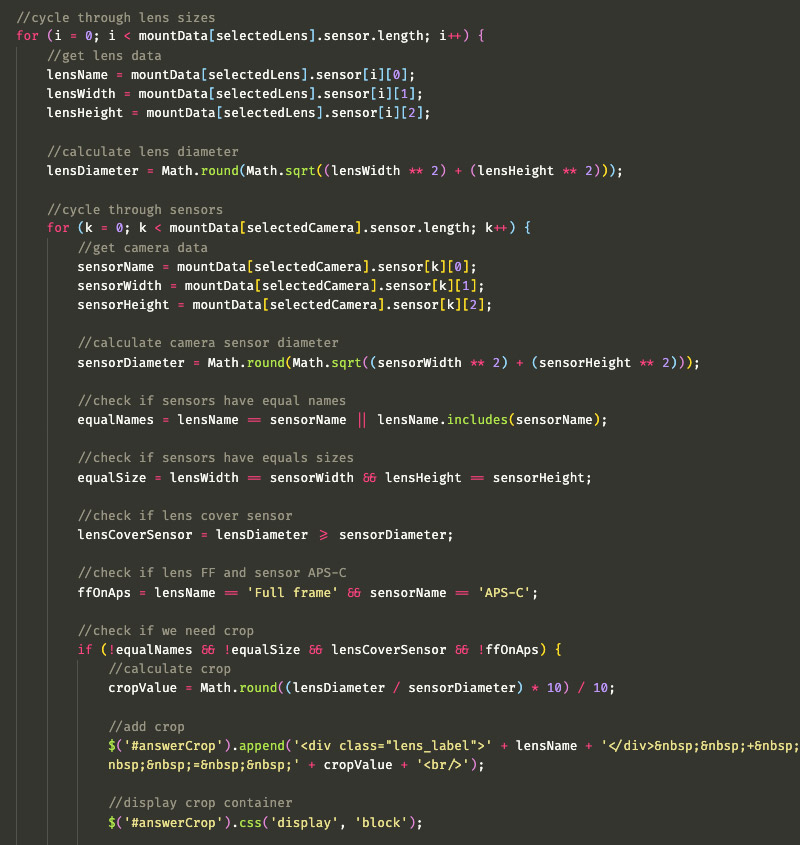800x845 pixels.
Task: Click 'sensorHeight' at the start of its assignment line
Action: tap(123, 305)
